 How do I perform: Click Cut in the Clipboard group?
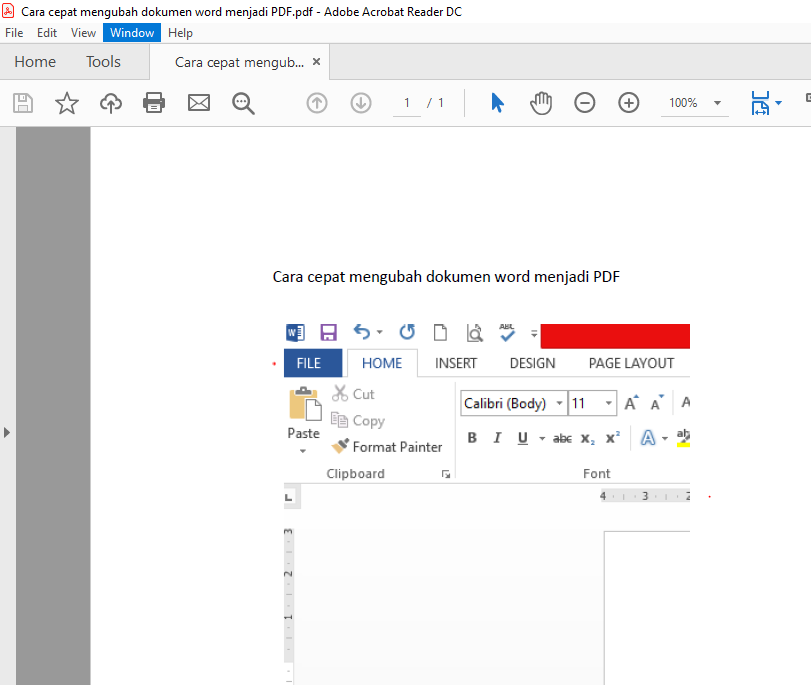coord(353,394)
